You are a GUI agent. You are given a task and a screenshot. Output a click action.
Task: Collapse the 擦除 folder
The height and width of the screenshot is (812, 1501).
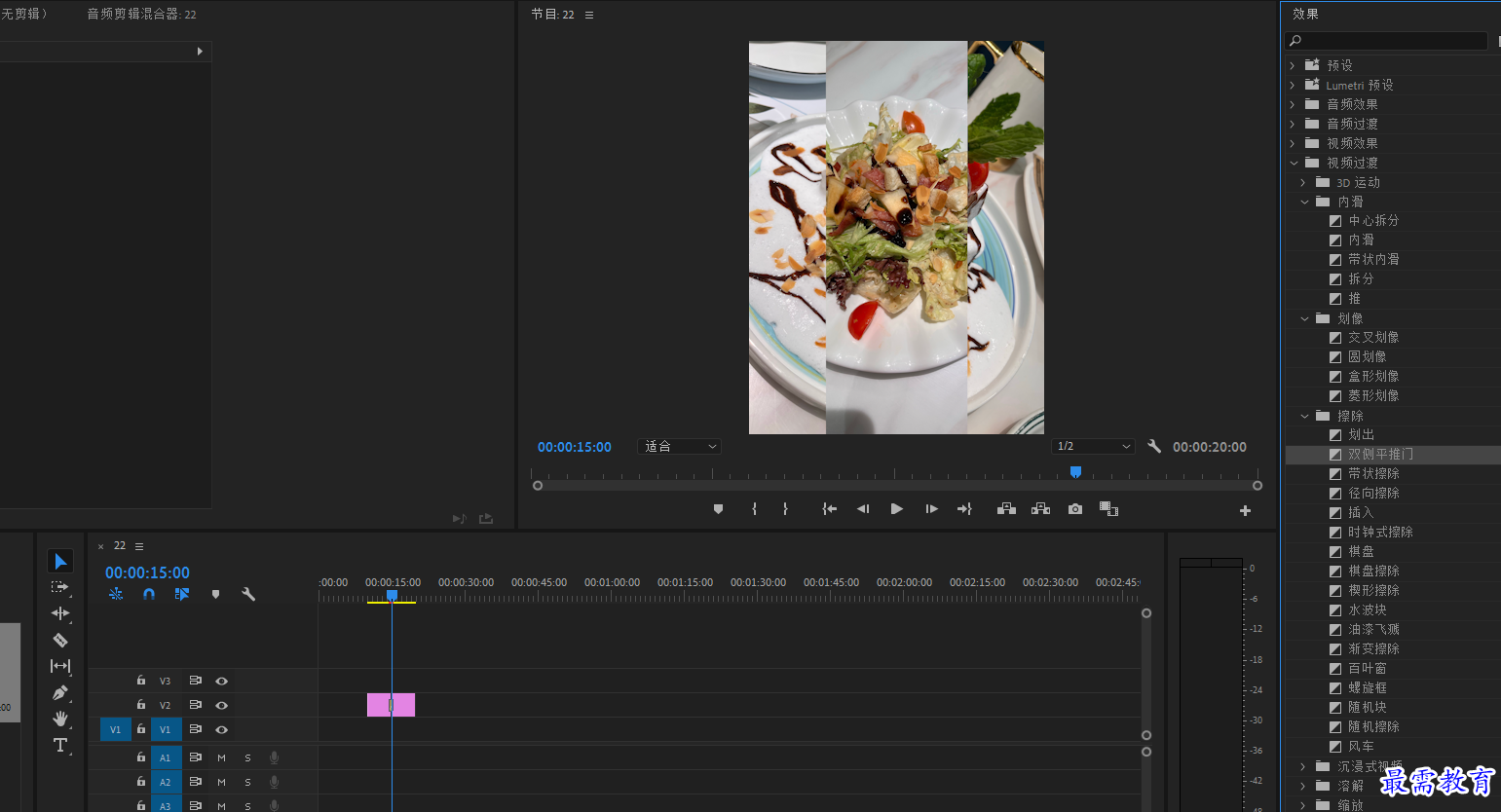pos(1304,416)
